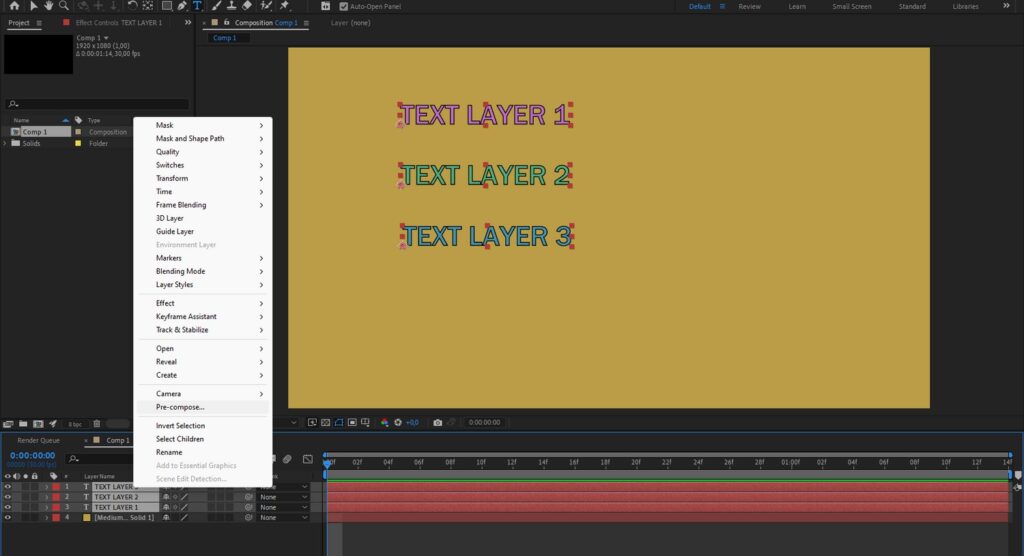Switch to the Review workspace

(749, 7)
